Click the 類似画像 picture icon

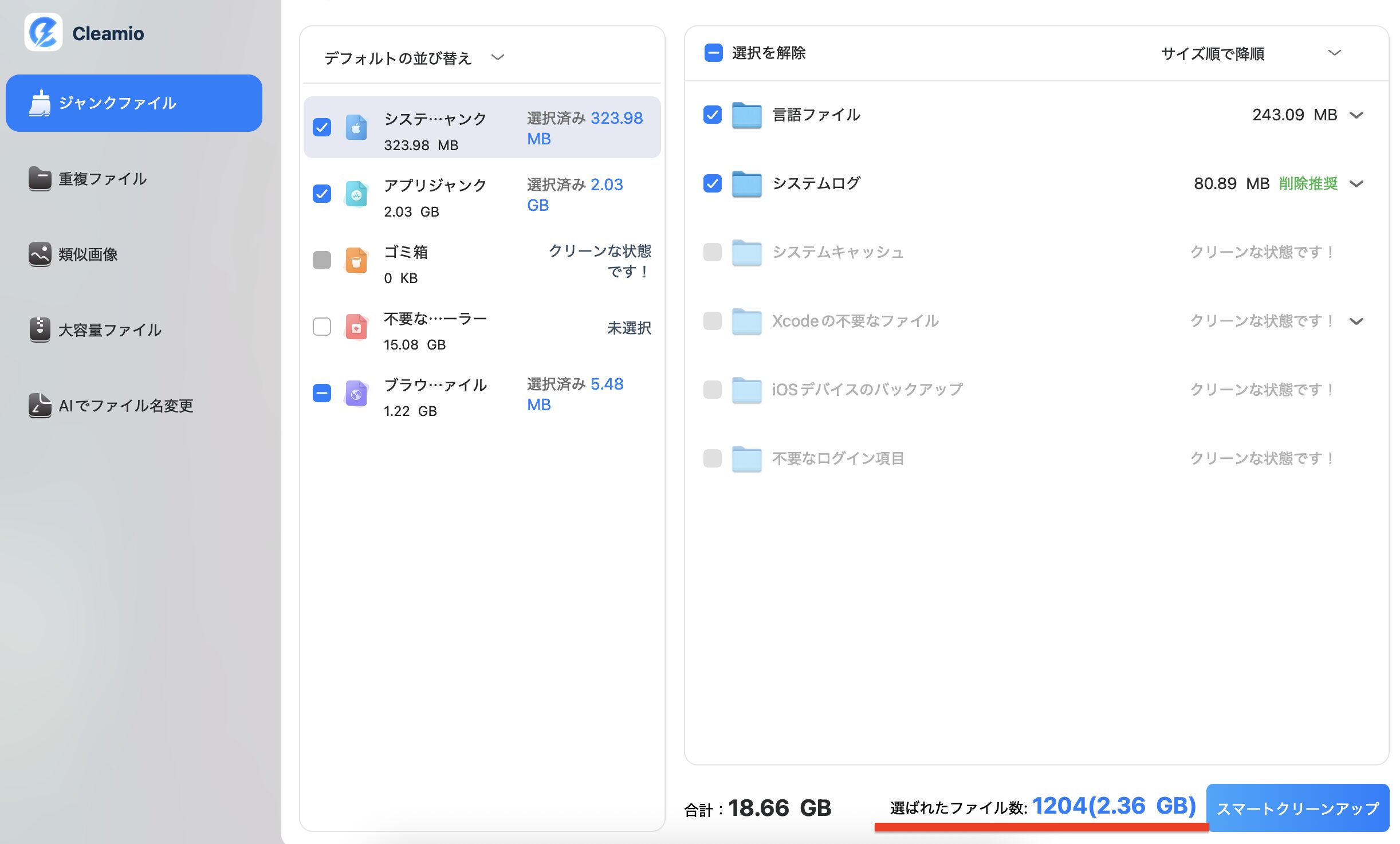click(40, 254)
